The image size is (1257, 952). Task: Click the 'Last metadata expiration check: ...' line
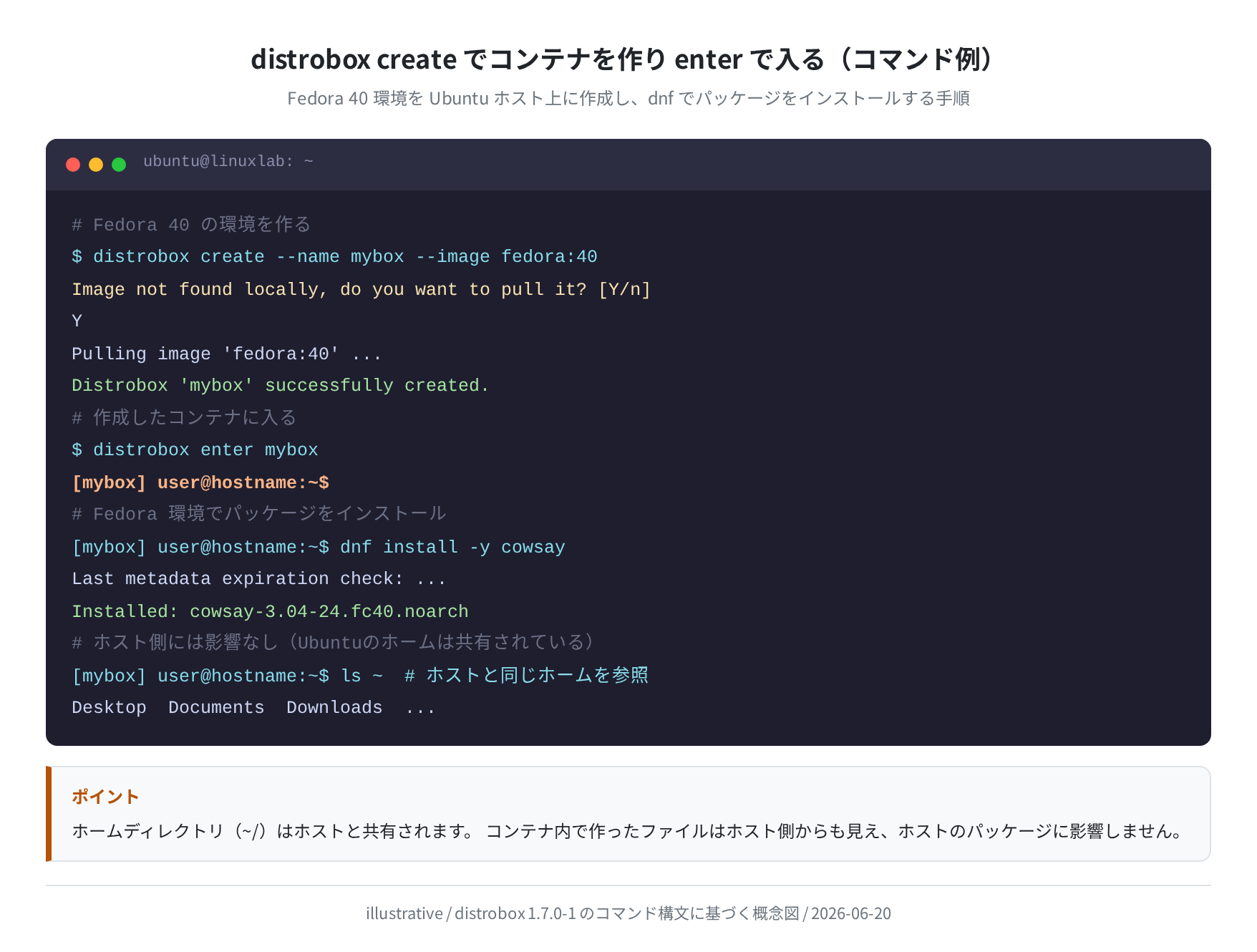tap(259, 579)
